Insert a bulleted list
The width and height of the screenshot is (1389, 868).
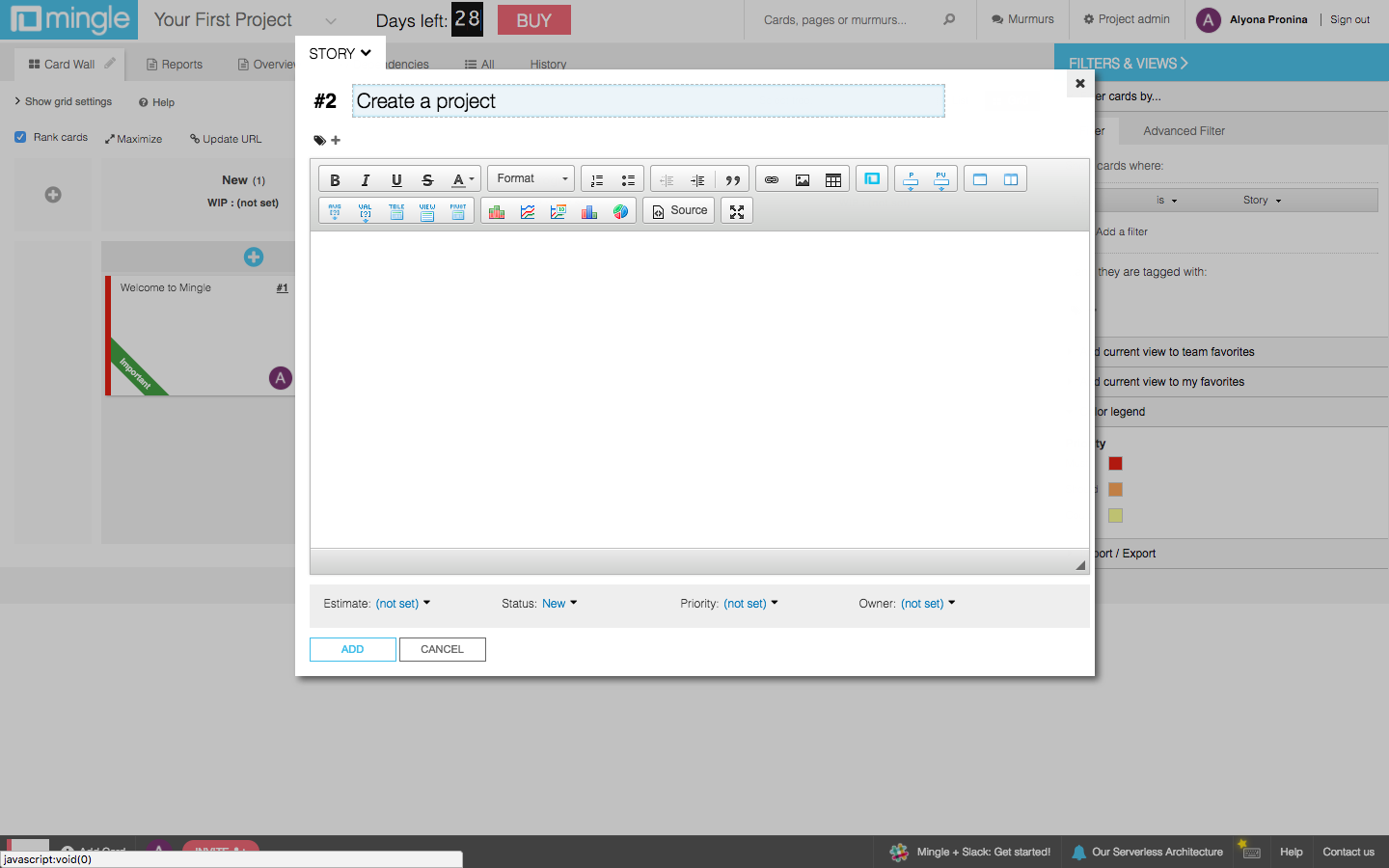(628, 179)
